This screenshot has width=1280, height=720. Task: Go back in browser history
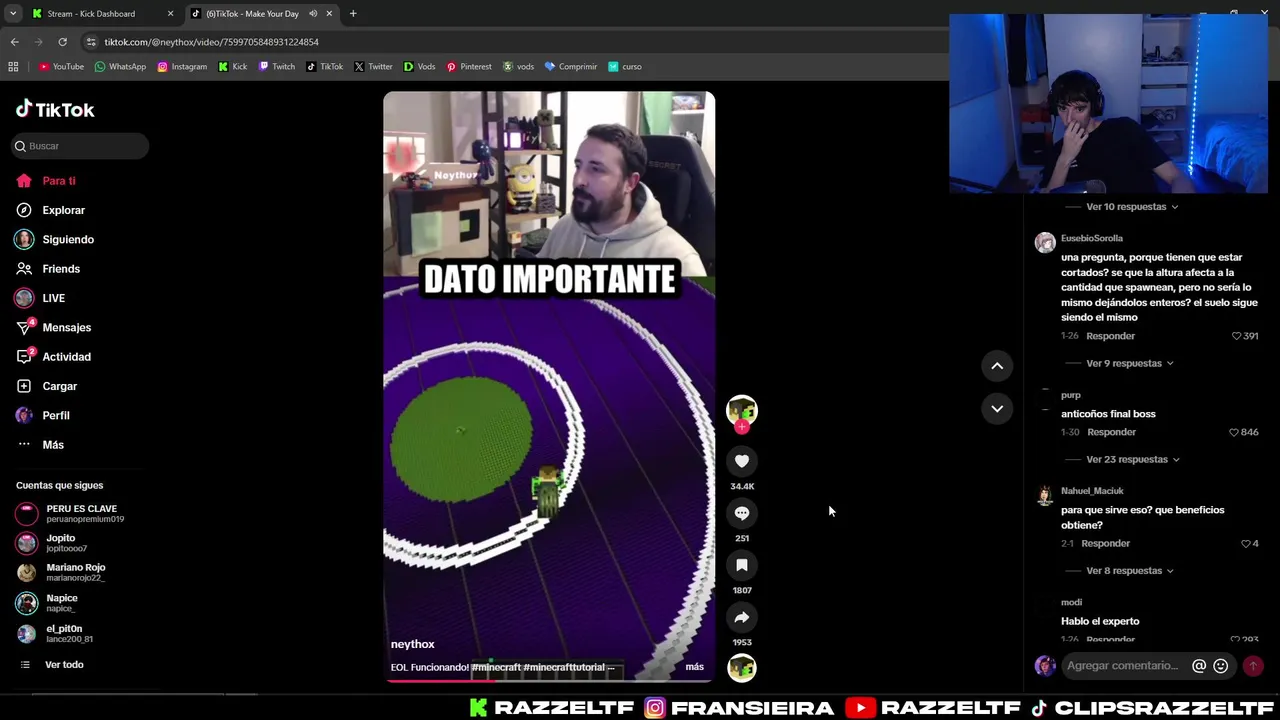[x=14, y=42]
